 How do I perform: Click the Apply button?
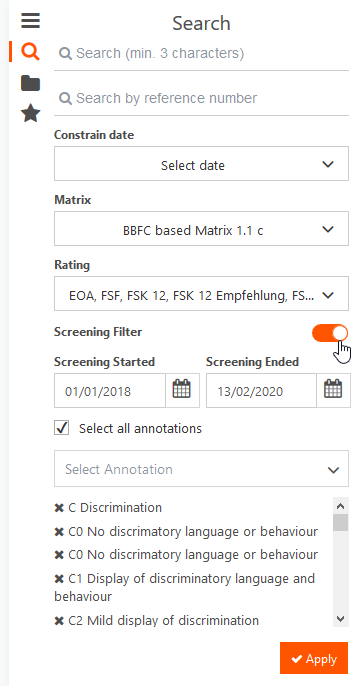click(x=314, y=658)
